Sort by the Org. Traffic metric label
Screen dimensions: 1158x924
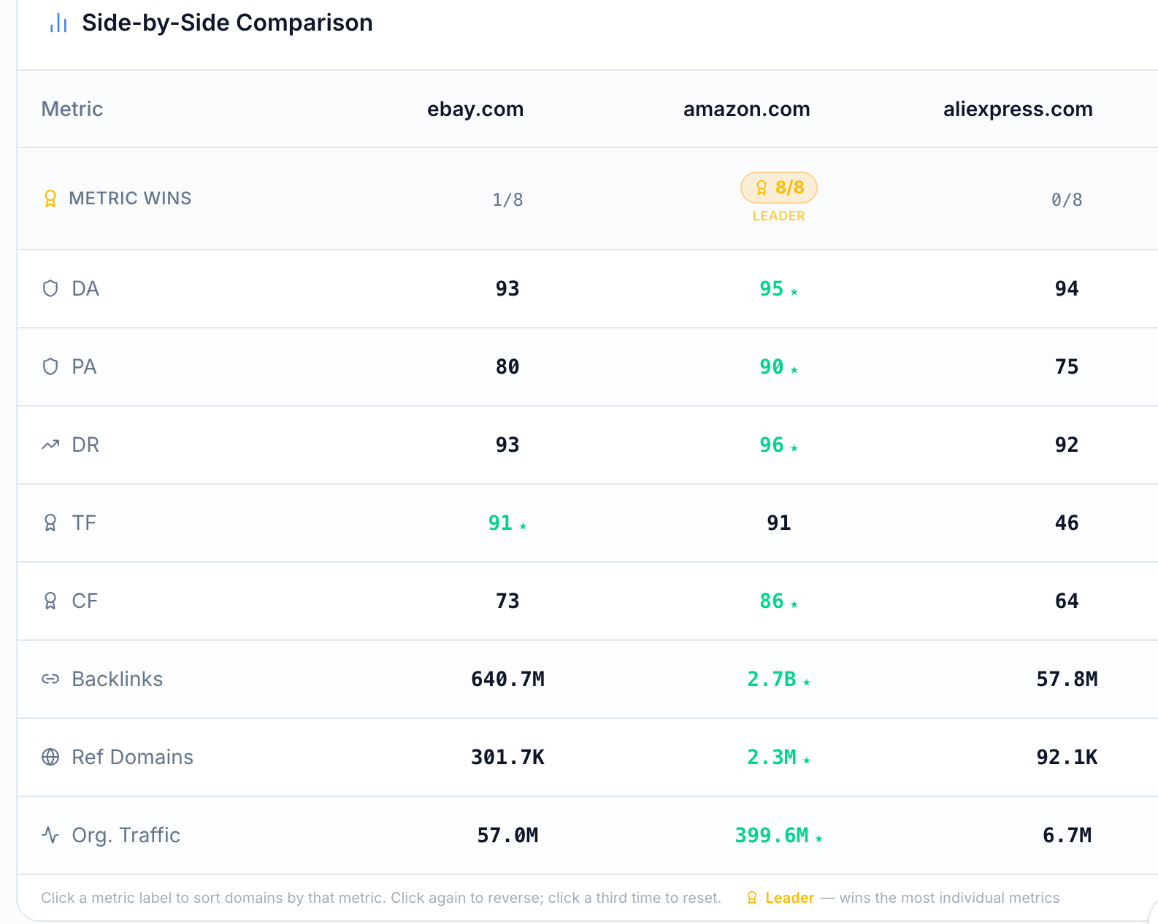[x=126, y=835]
